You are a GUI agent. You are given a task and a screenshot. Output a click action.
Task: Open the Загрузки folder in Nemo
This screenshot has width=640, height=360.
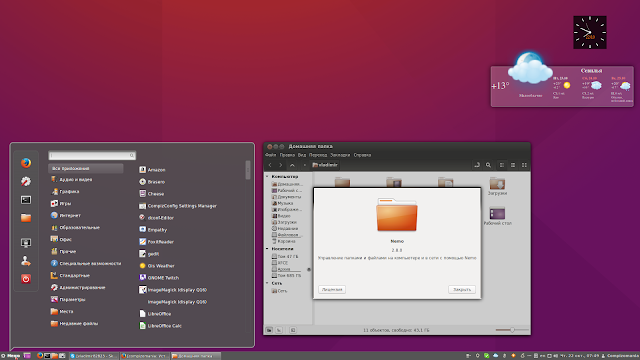pyautogui.click(x=497, y=186)
